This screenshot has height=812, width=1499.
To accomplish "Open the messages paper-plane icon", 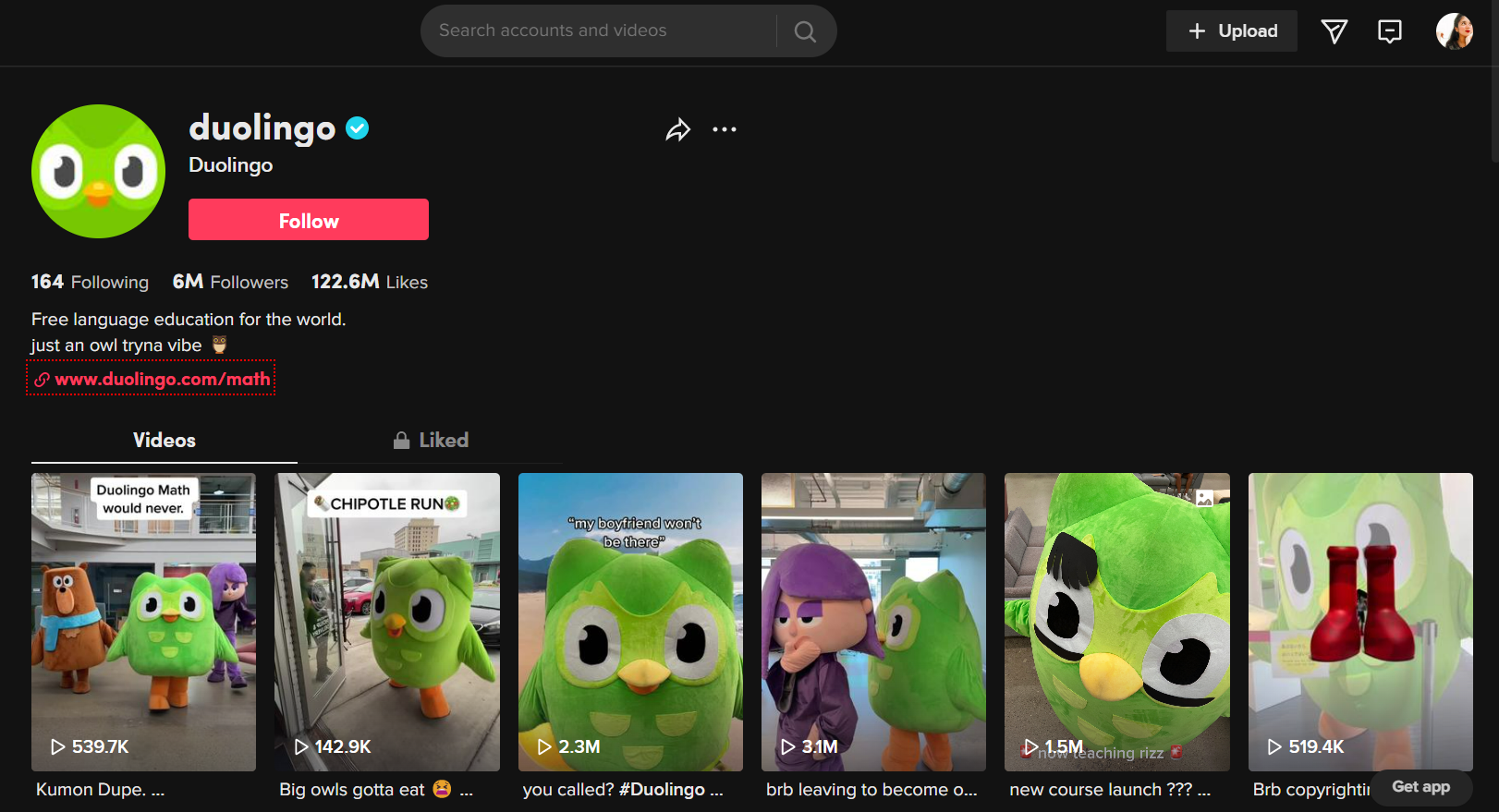I will tap(1334, 31).
